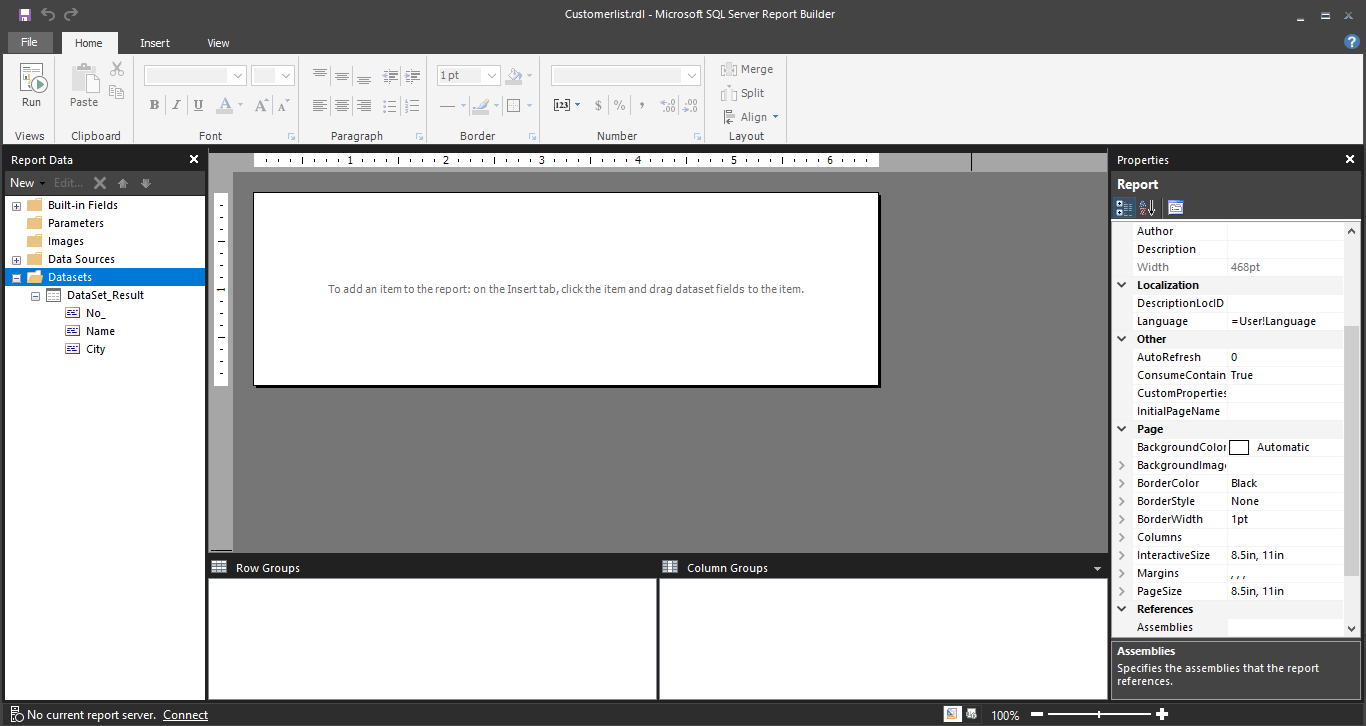
Task: Toggle categorized view in the Properties panel
Action: [x=1124, y=207]
